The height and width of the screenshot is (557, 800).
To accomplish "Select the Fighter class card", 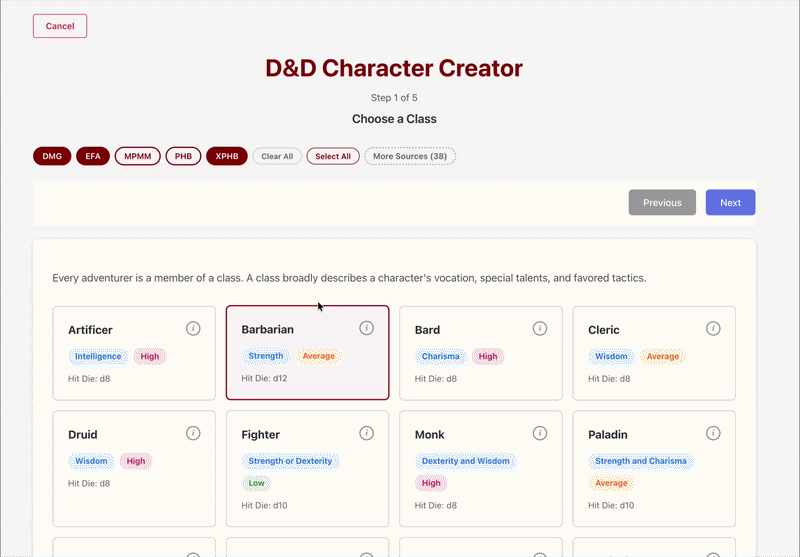I will tap(308, 469).
